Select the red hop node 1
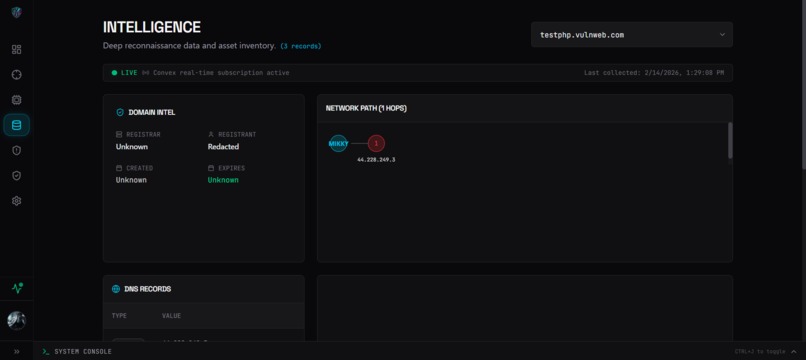This screenshot has width=806, height=360. 376,143
